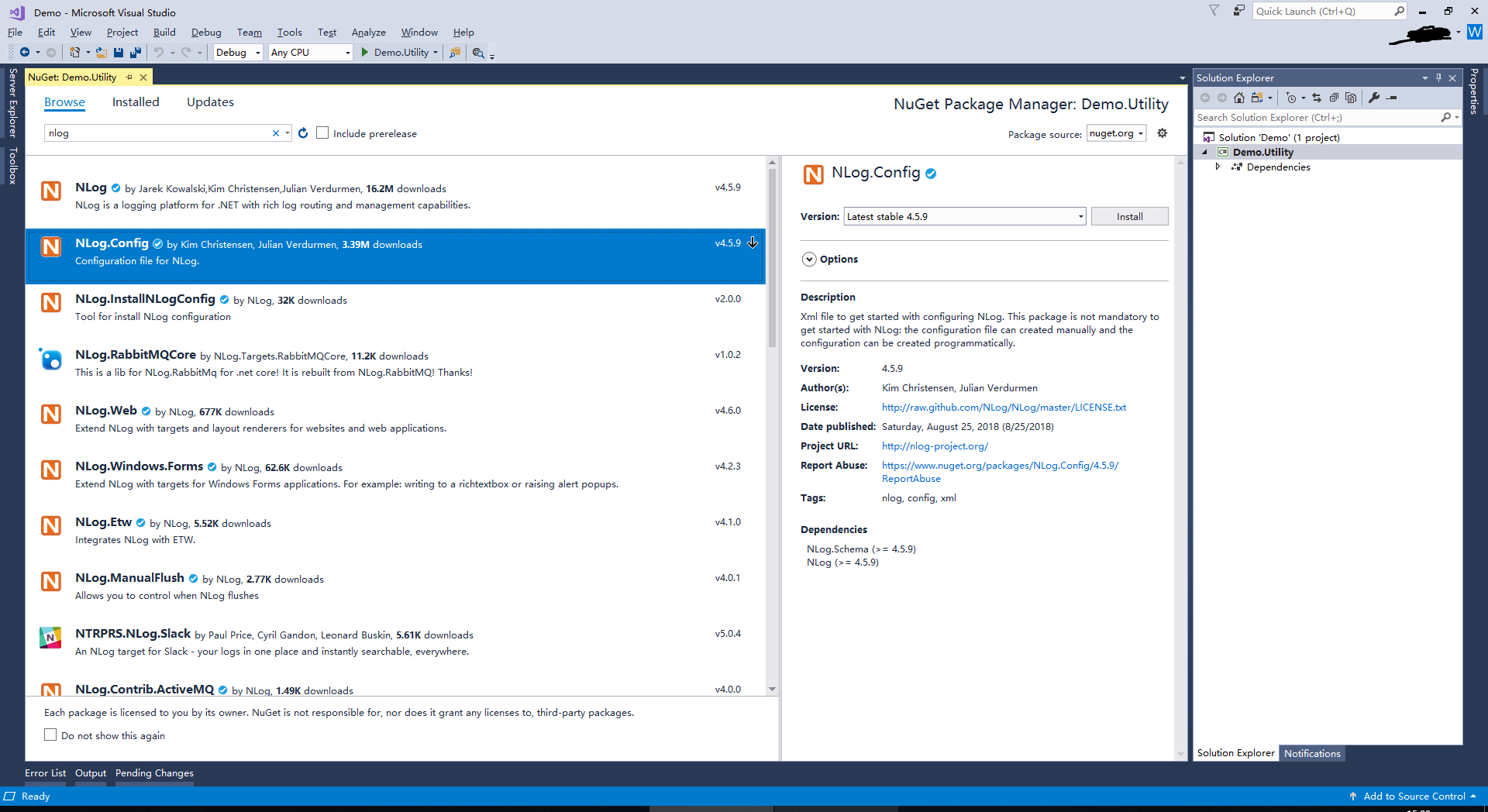
Task: Clear nlog search text with X
Action: coord(275,133)
